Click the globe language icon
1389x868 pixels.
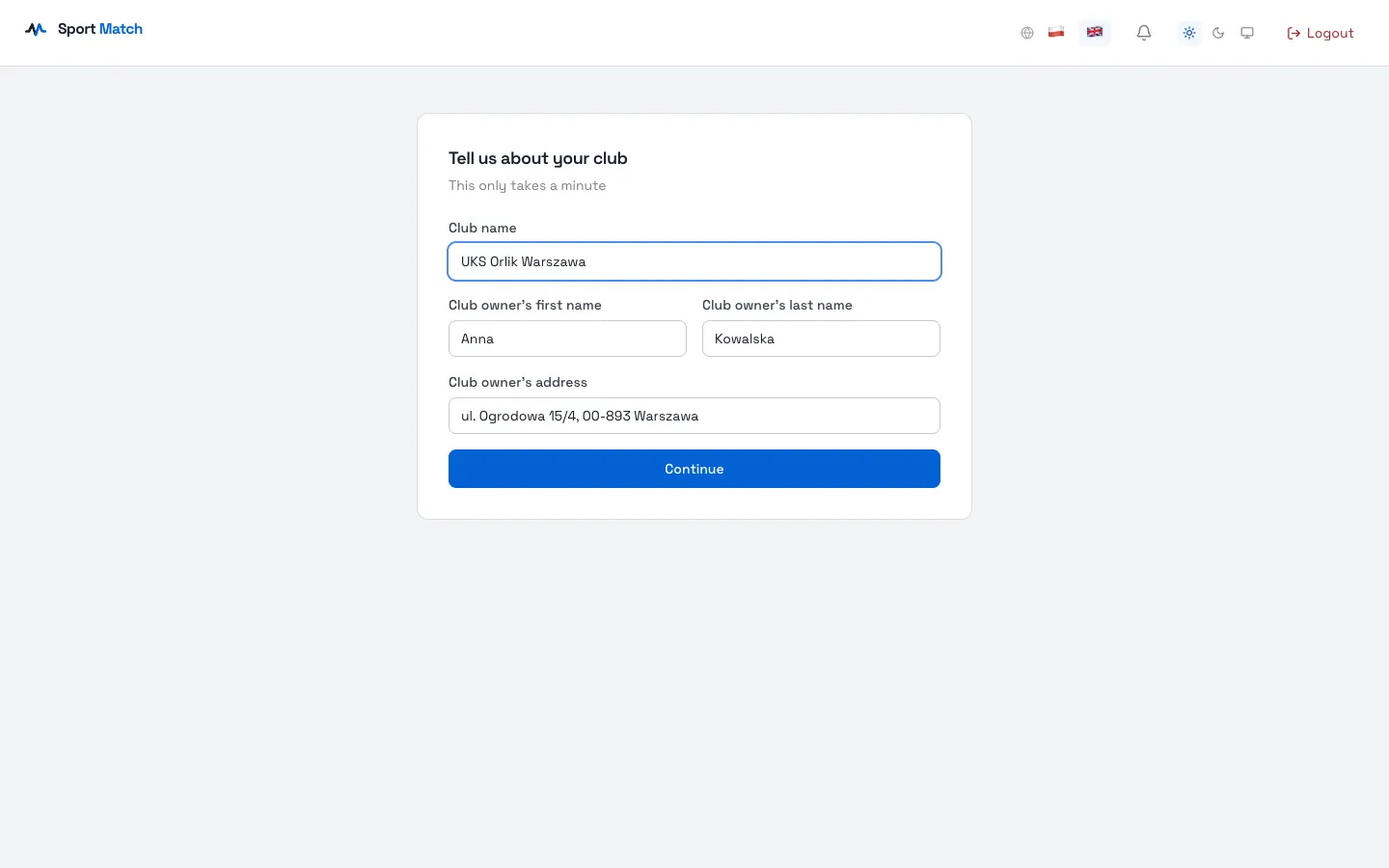coord(1027,33)
